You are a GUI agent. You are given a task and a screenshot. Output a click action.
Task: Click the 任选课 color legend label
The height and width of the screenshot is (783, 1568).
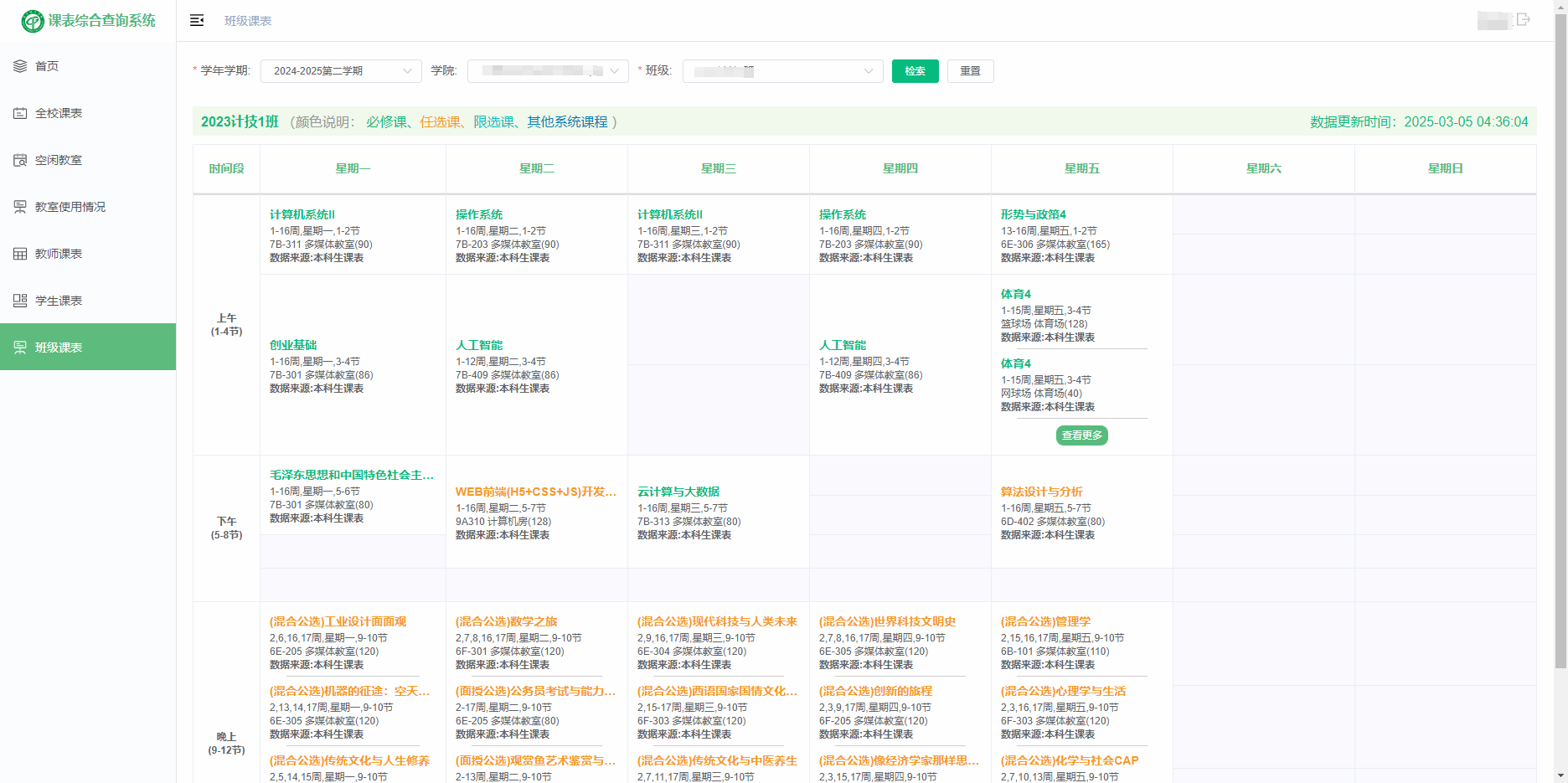click(x=440, y=122)
